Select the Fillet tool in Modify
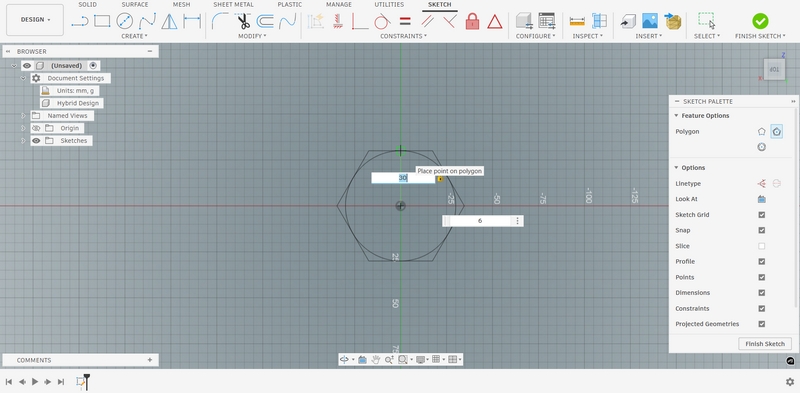The width and height of the screenshot is (800, 393). pyautogui.click(x=220, y=21)
